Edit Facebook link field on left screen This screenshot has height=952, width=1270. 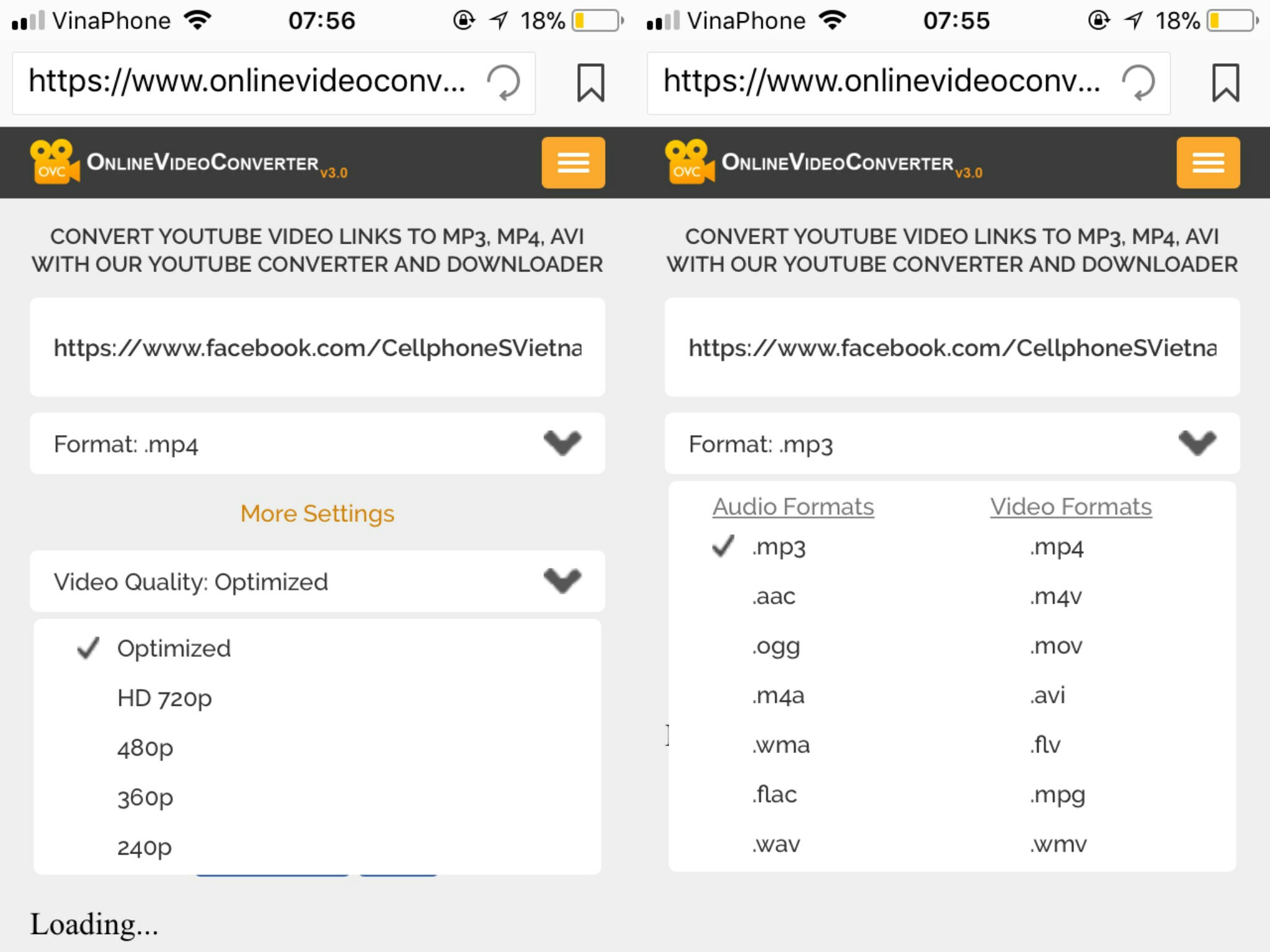(x=317, y=347)
